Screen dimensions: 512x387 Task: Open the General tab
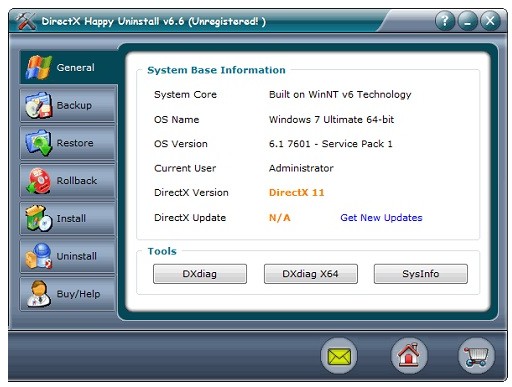click(x=69, y=67)
